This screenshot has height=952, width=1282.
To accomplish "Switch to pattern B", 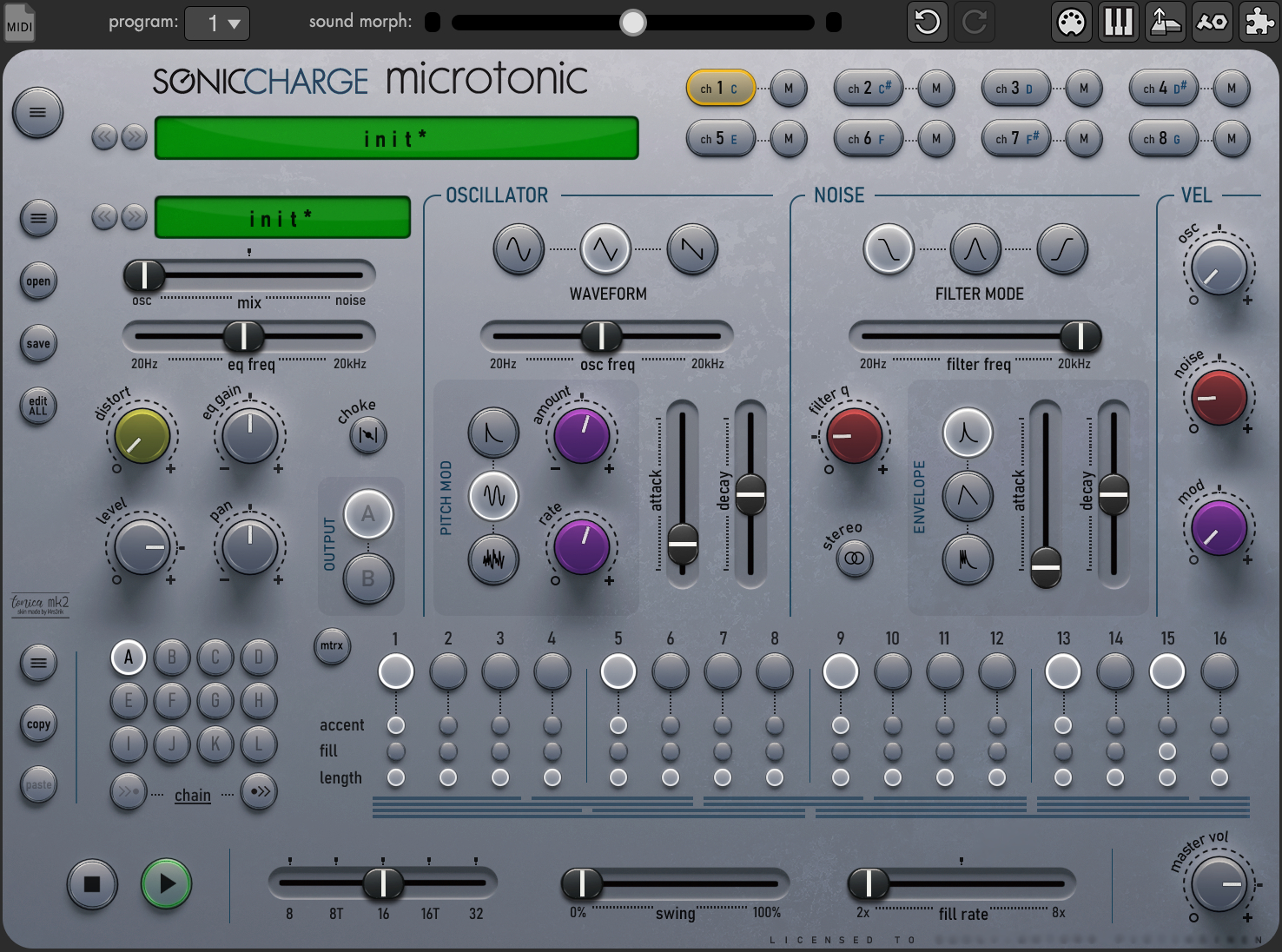I will click(171, 658).
